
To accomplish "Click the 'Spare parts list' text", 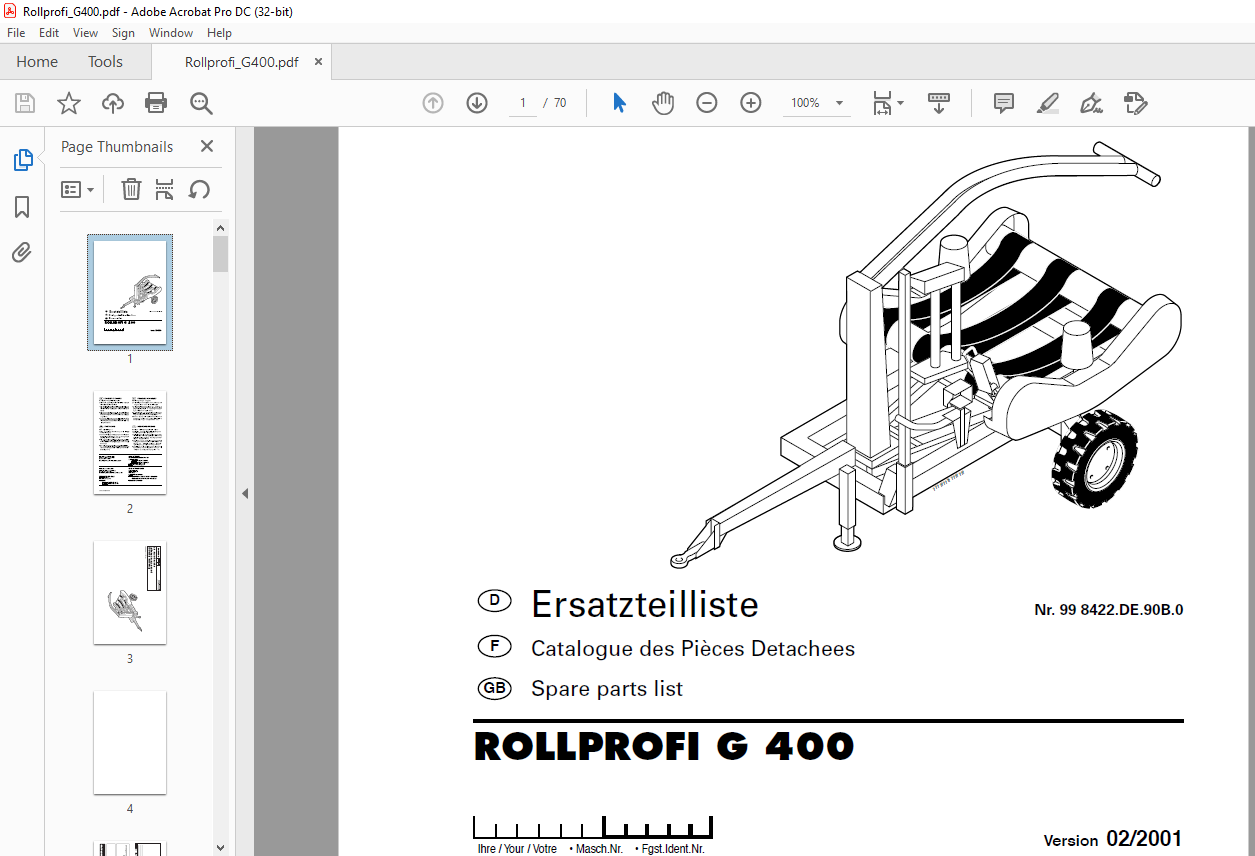I will [607, 689].
